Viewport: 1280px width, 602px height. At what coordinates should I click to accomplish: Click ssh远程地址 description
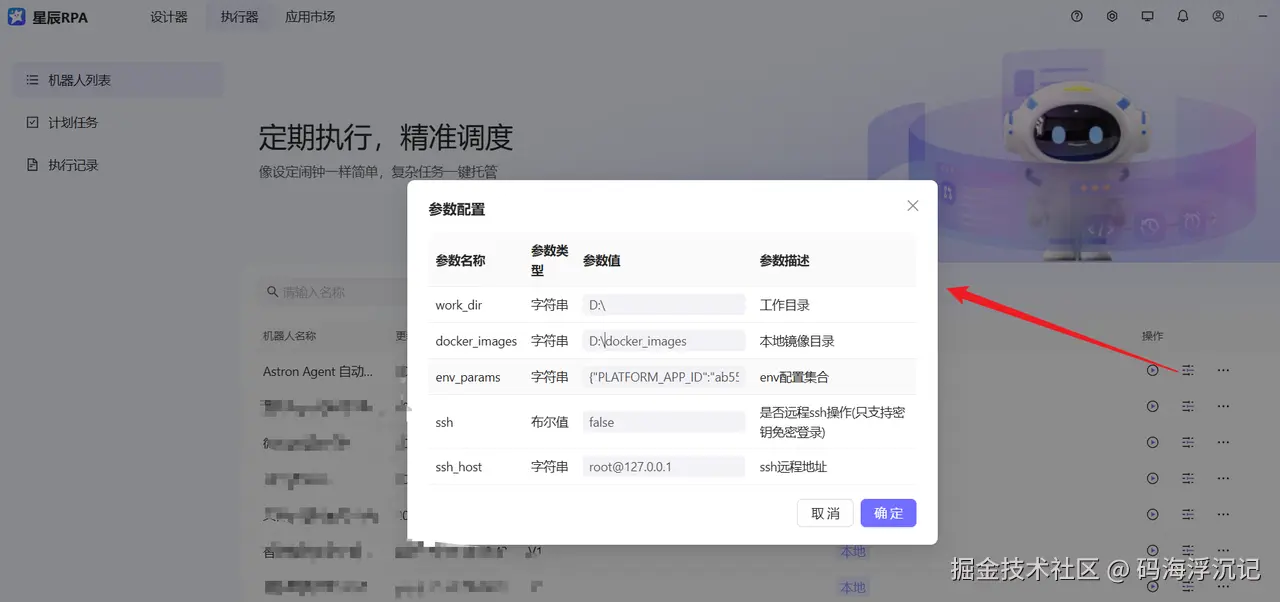tap(794, 467)
